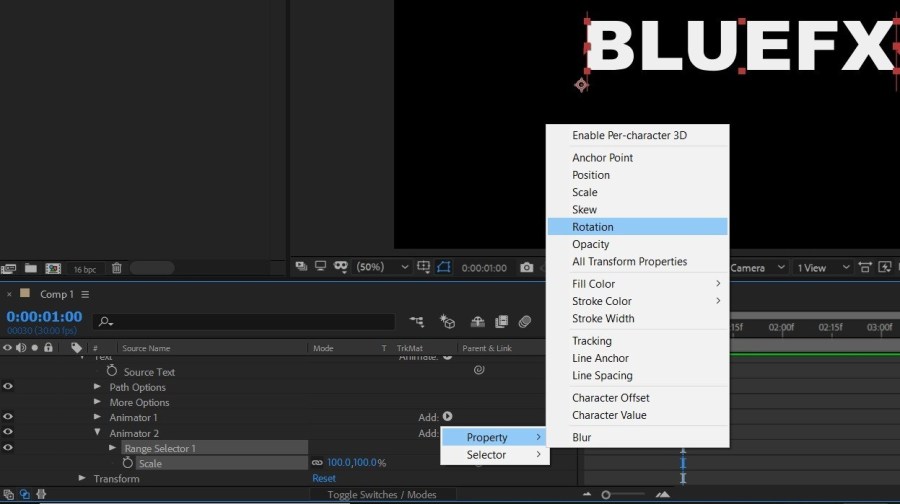Toggle Scale constrain proportions link

[317, 463]
